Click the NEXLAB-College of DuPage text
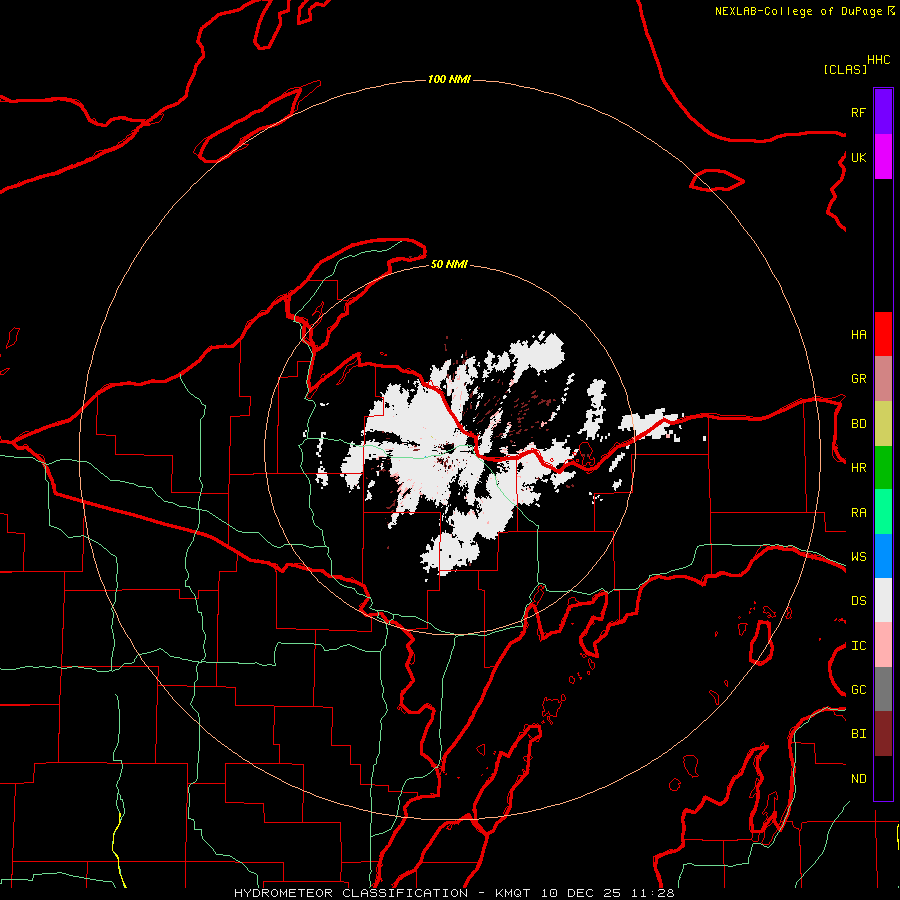The width and height of the screenshot is (900, 900). (x=798, y=11)
